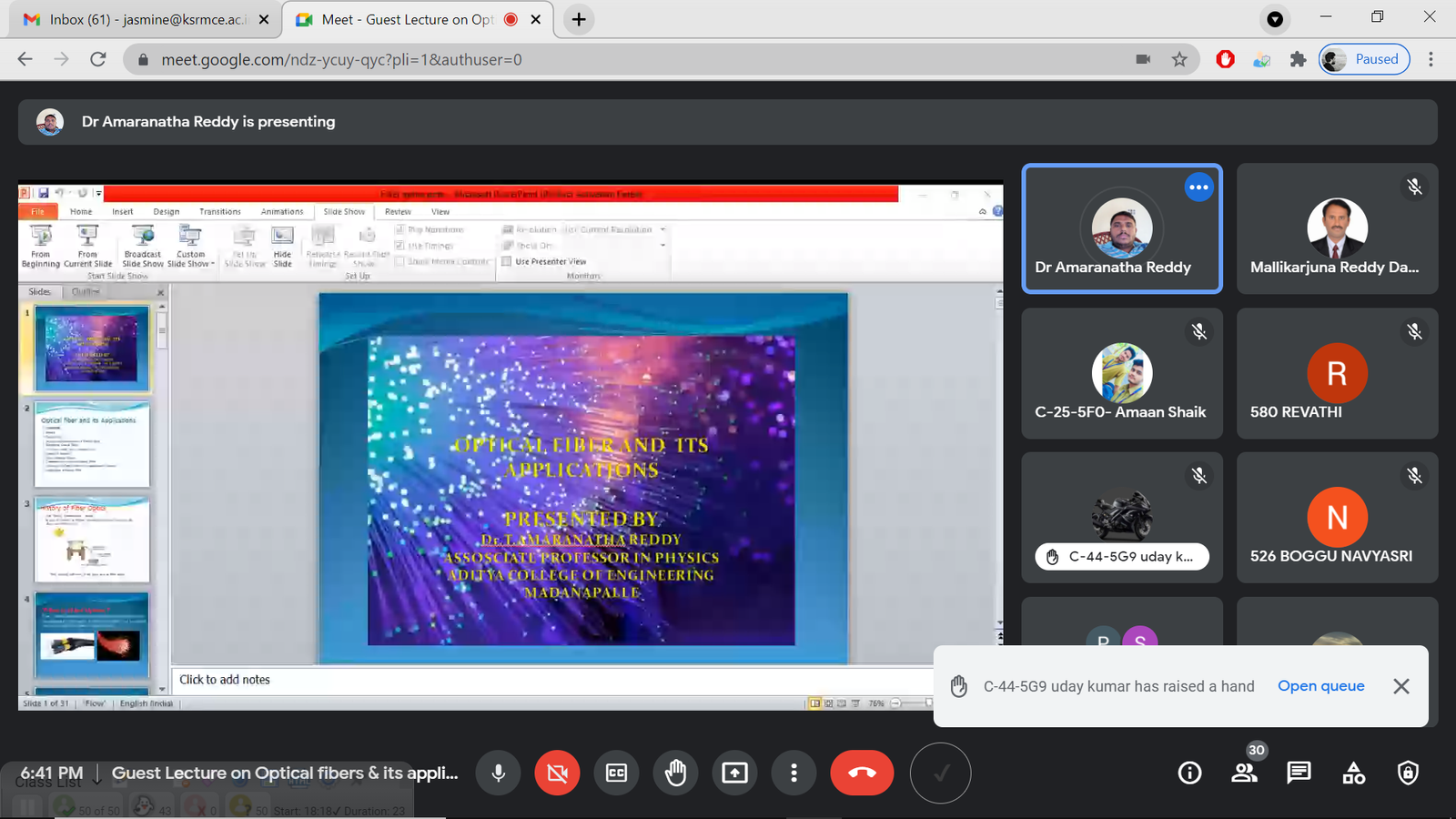Close the PowerPoint slides pane X

coord(161,292)
